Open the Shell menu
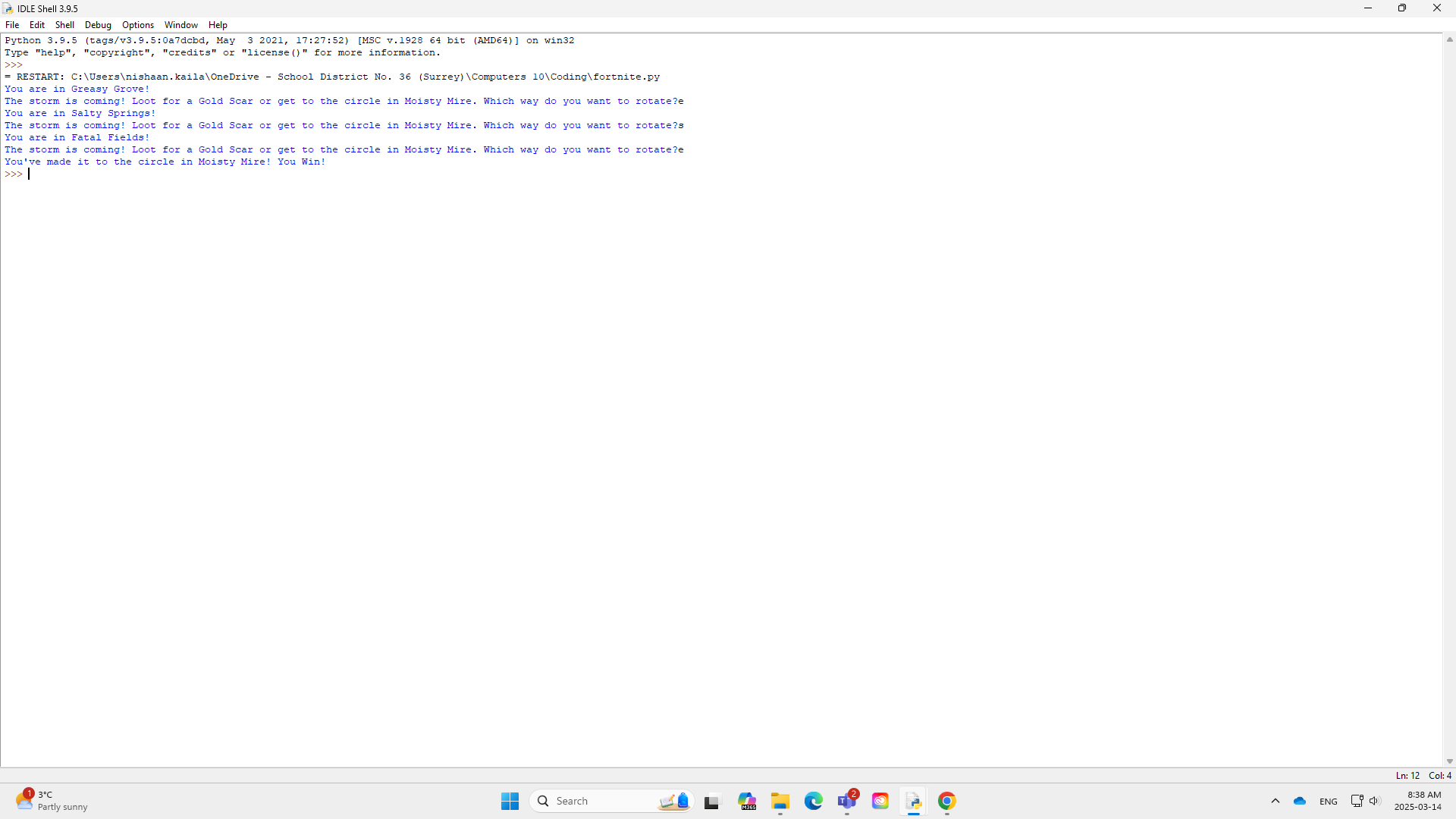Viewport: 1456px width, 819px height. click(x=64, y=25)
